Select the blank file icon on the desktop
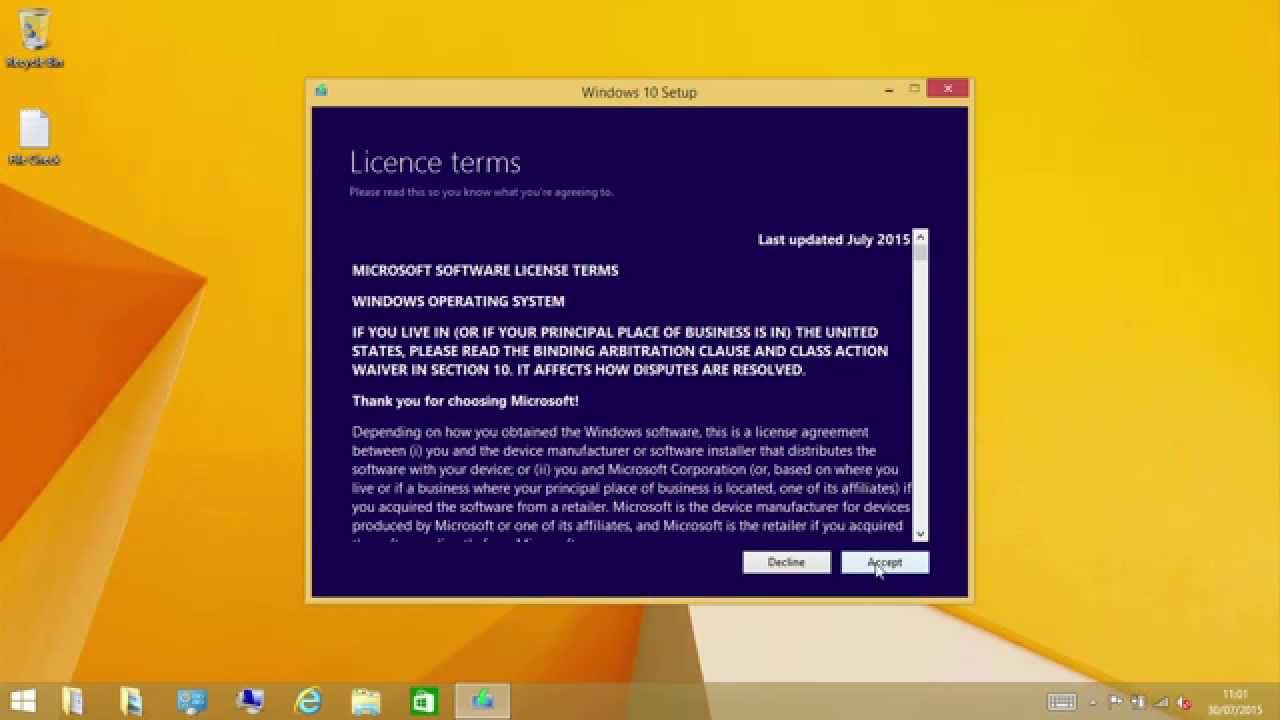Image resolution: width=1280 pixels, height=720 pixels. pos(34,137)
